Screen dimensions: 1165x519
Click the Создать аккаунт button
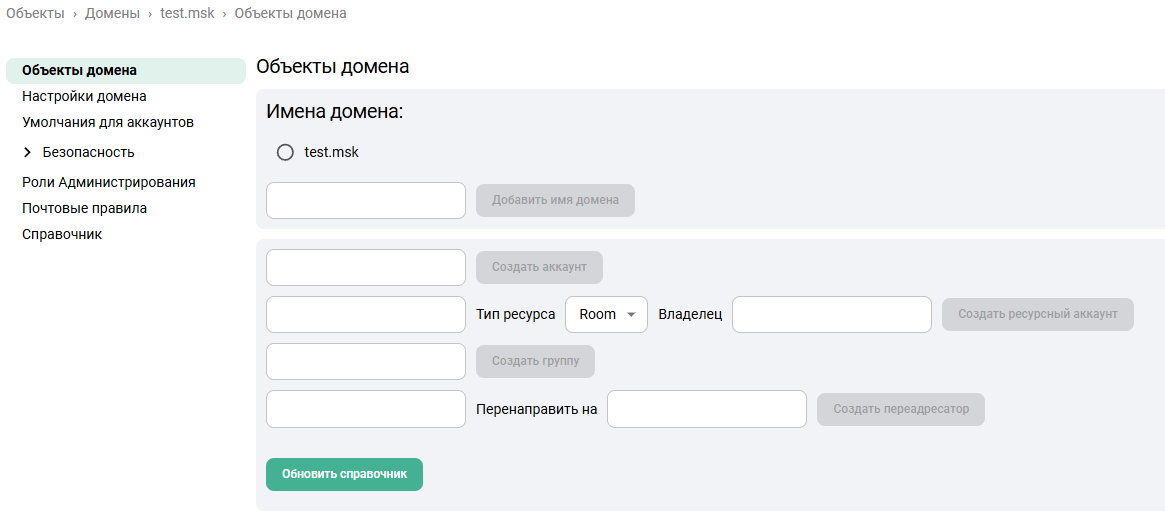(539, 268)
